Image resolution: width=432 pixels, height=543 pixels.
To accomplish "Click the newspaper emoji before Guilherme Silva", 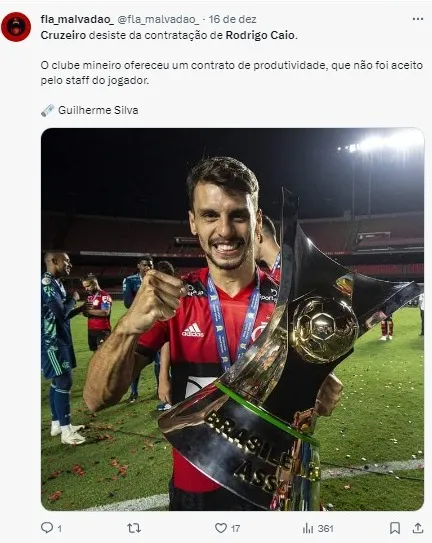I will click(47, 110).
